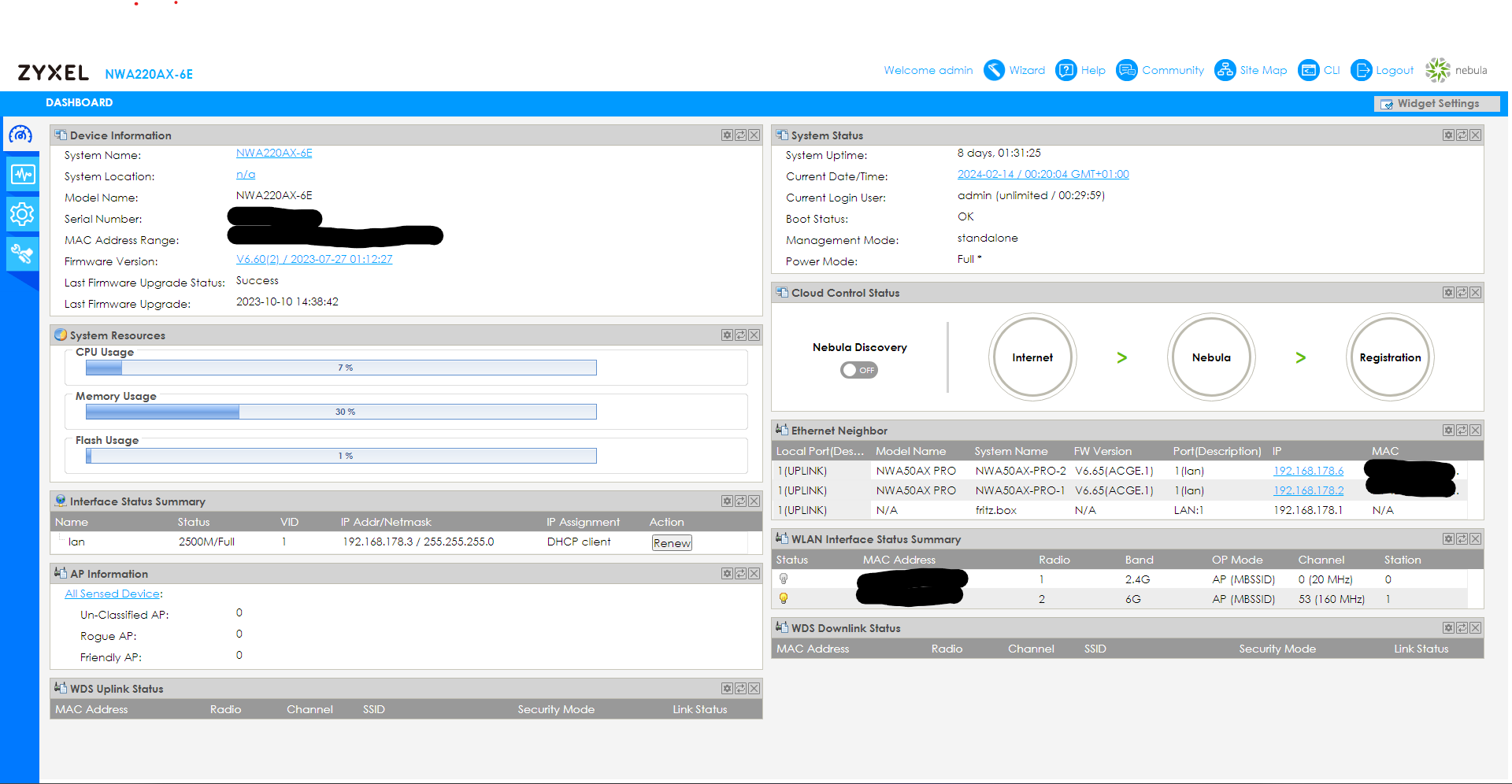
Task: Open the Maintenance tools icon in sidebar
Action: 23,253
